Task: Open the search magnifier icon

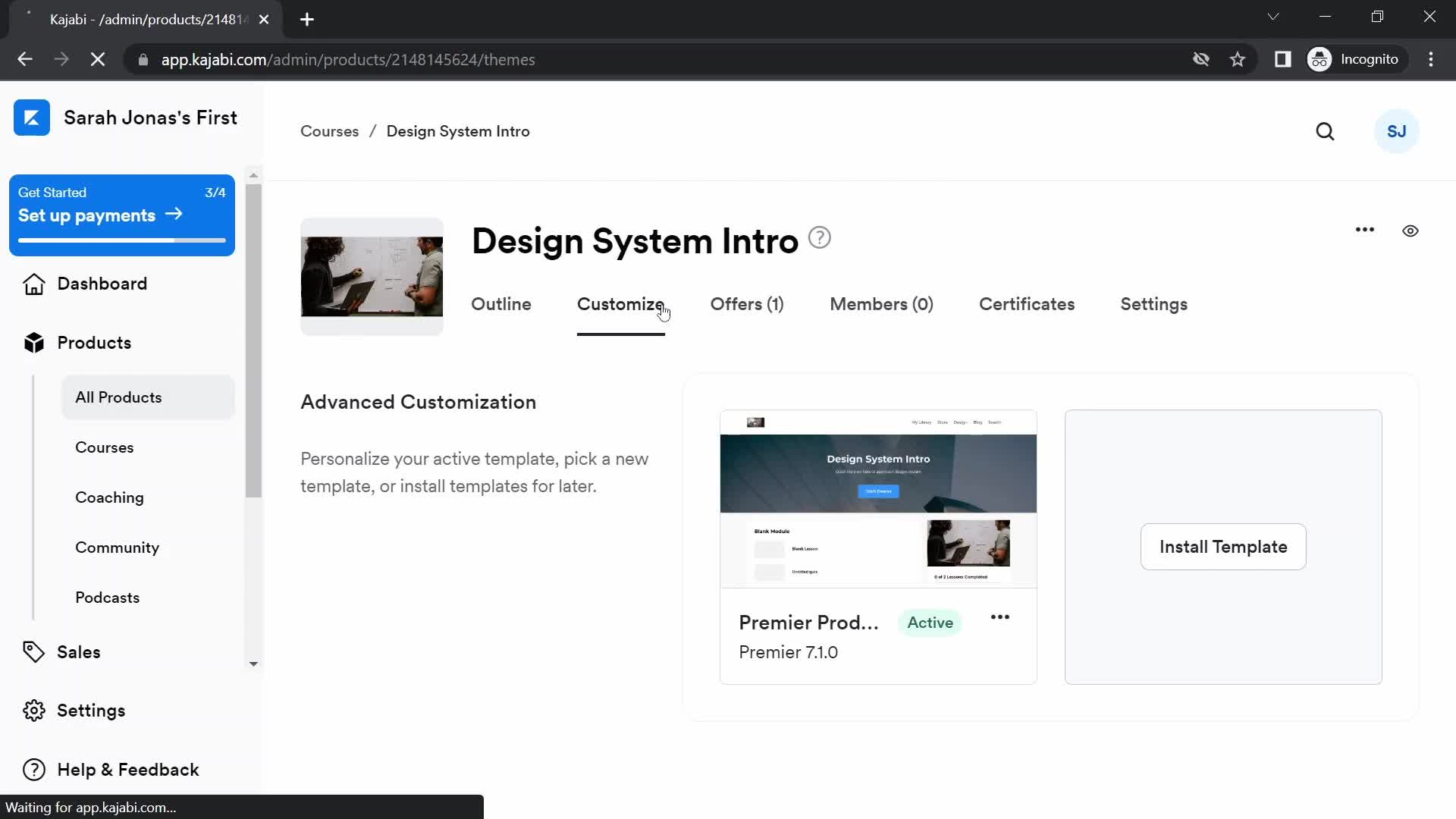Action: (1325, 131)
